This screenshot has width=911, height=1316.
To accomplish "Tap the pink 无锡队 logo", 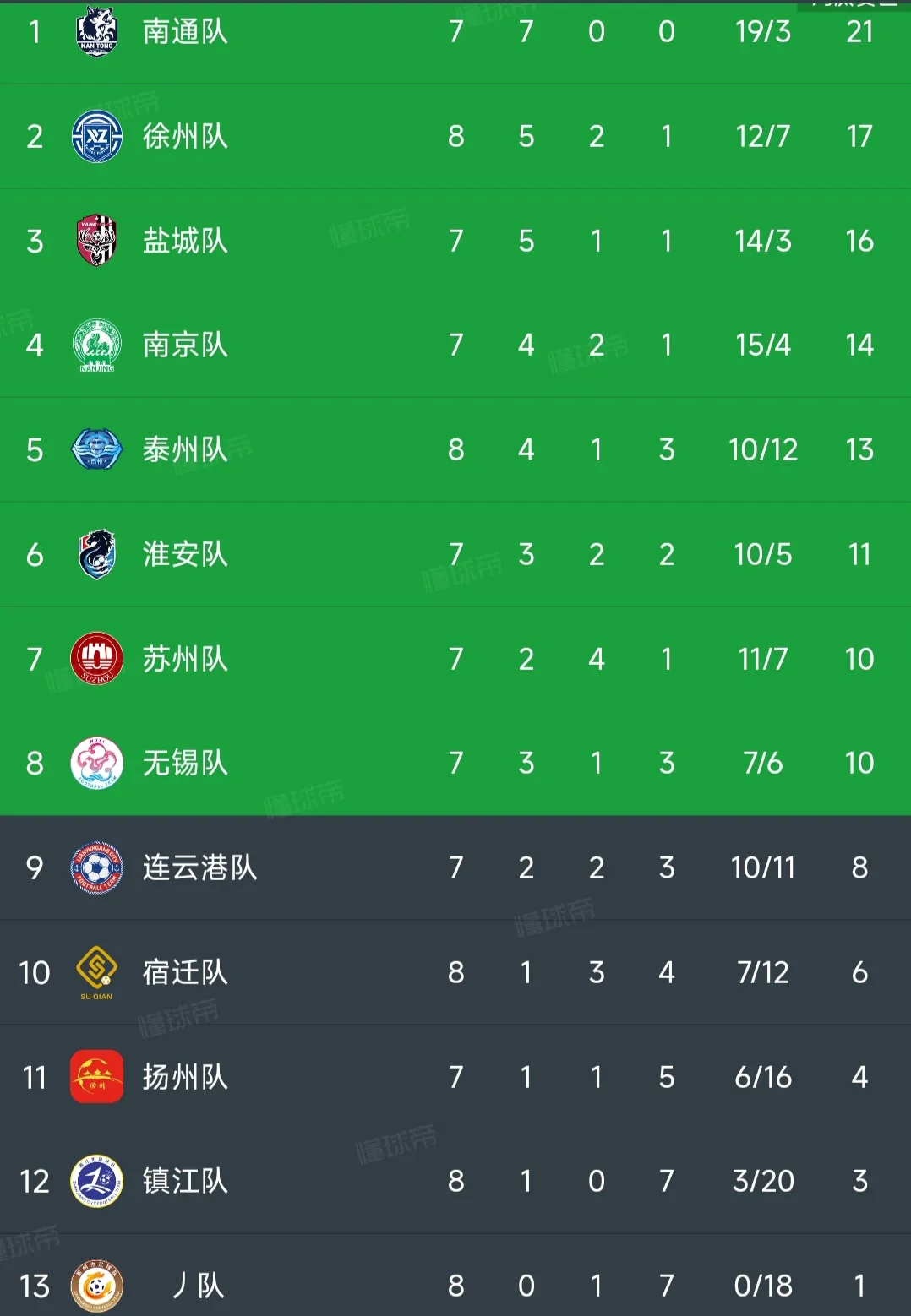I will [x=96, y=763].
